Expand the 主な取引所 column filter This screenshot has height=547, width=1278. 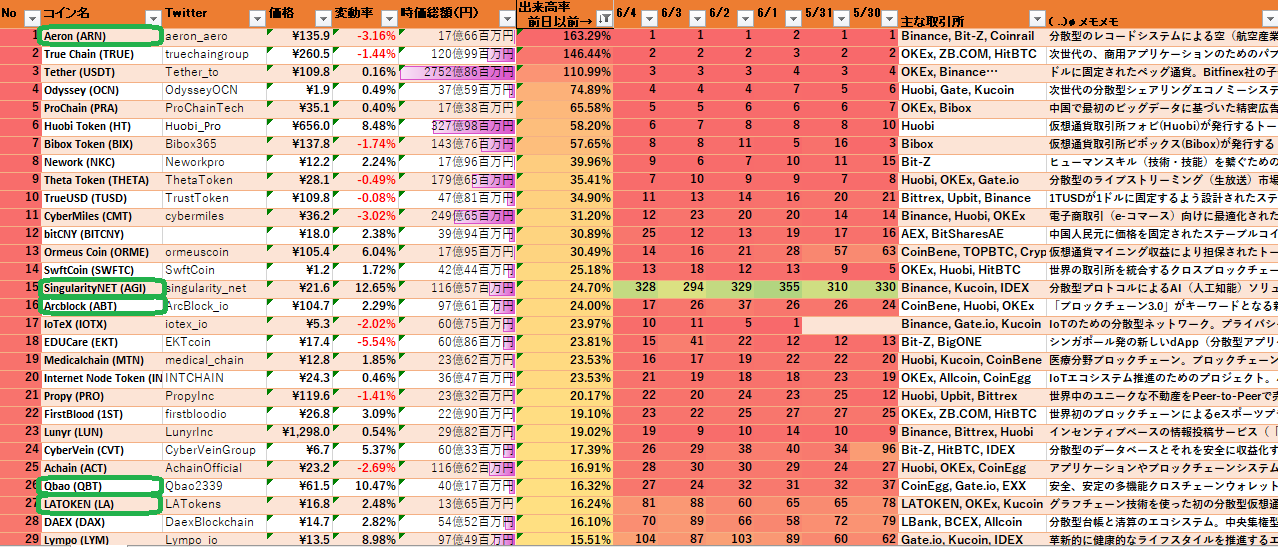1034,18
